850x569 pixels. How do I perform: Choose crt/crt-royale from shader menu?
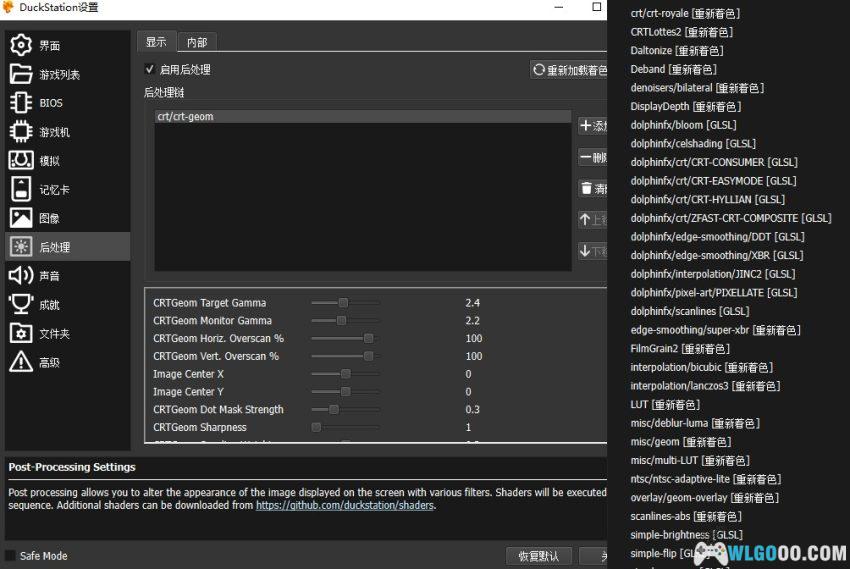(x=685, y=14)
